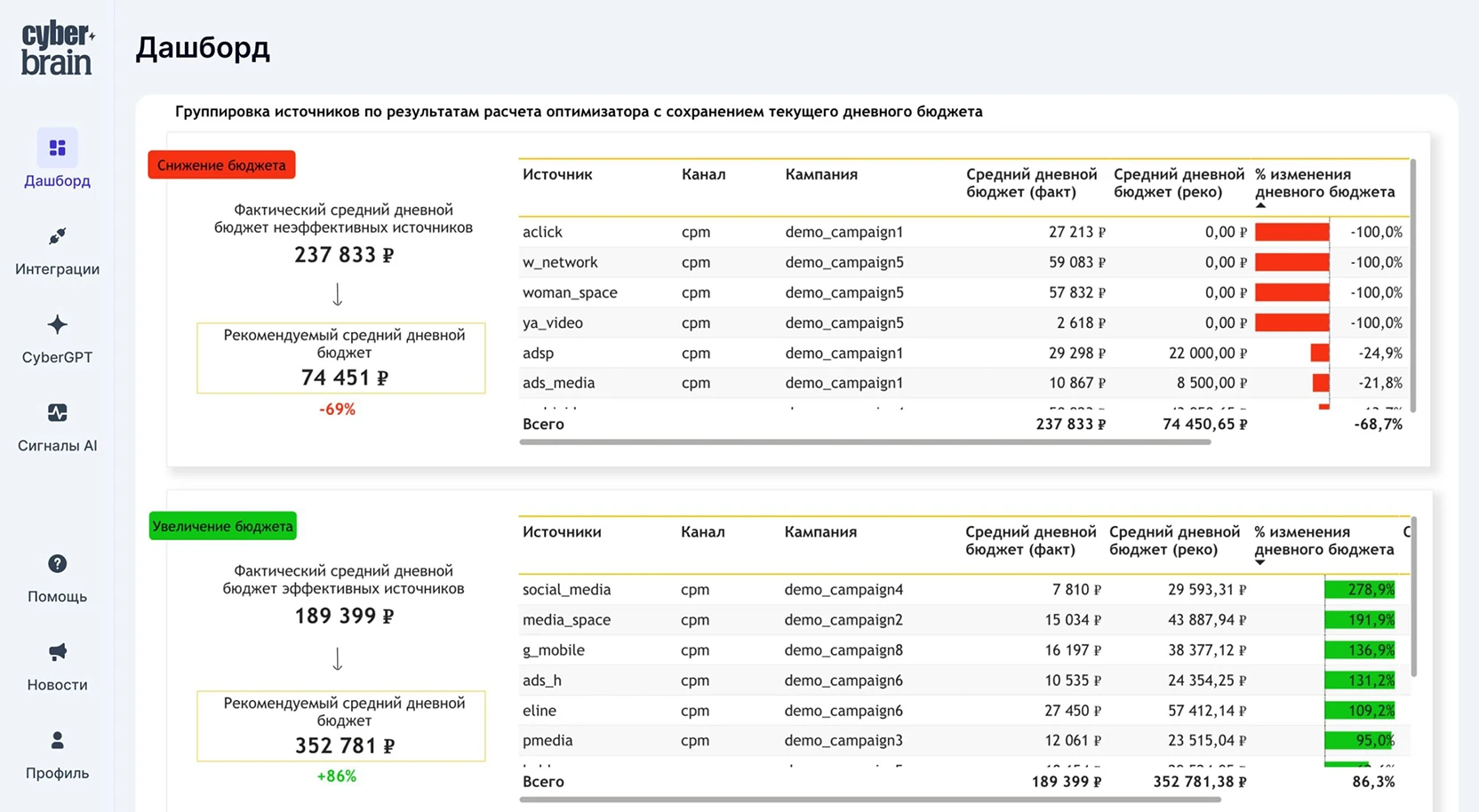
Task: Open Помощь question mark icon
Action: pos(57,564)
